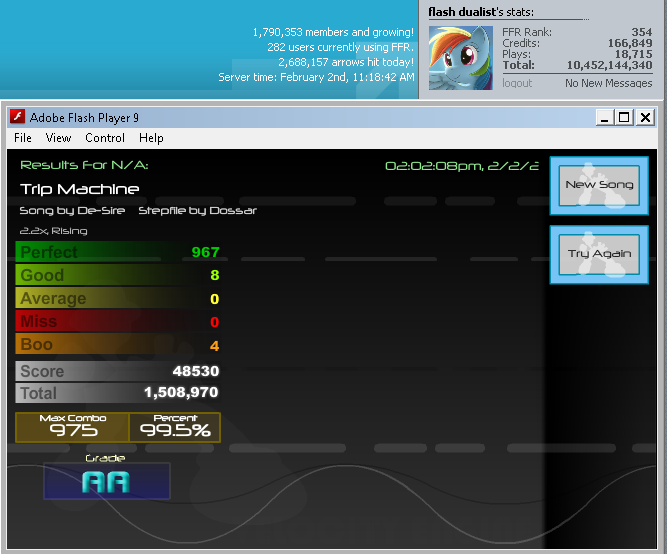
Task: Click the flash dualist's stats heading
Action: pos(481,12)
